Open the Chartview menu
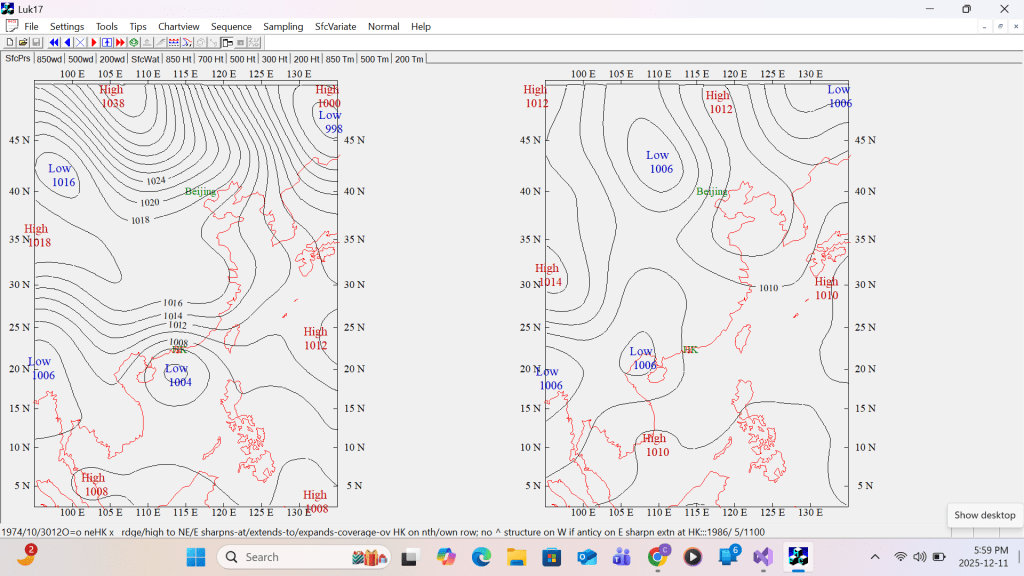 [x=179, y=26]
